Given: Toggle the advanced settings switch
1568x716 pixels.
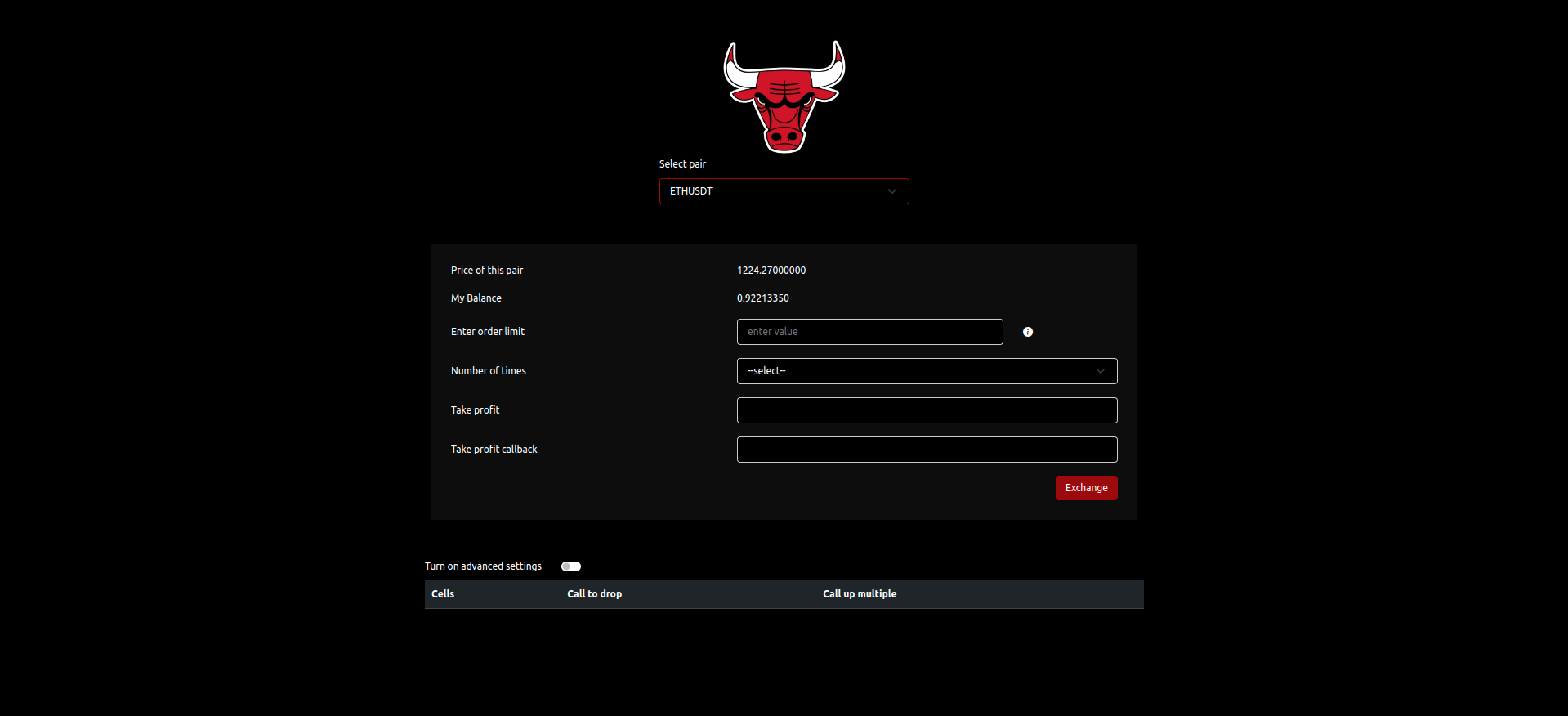Looking at the screenshot, I should click(571, 566).
